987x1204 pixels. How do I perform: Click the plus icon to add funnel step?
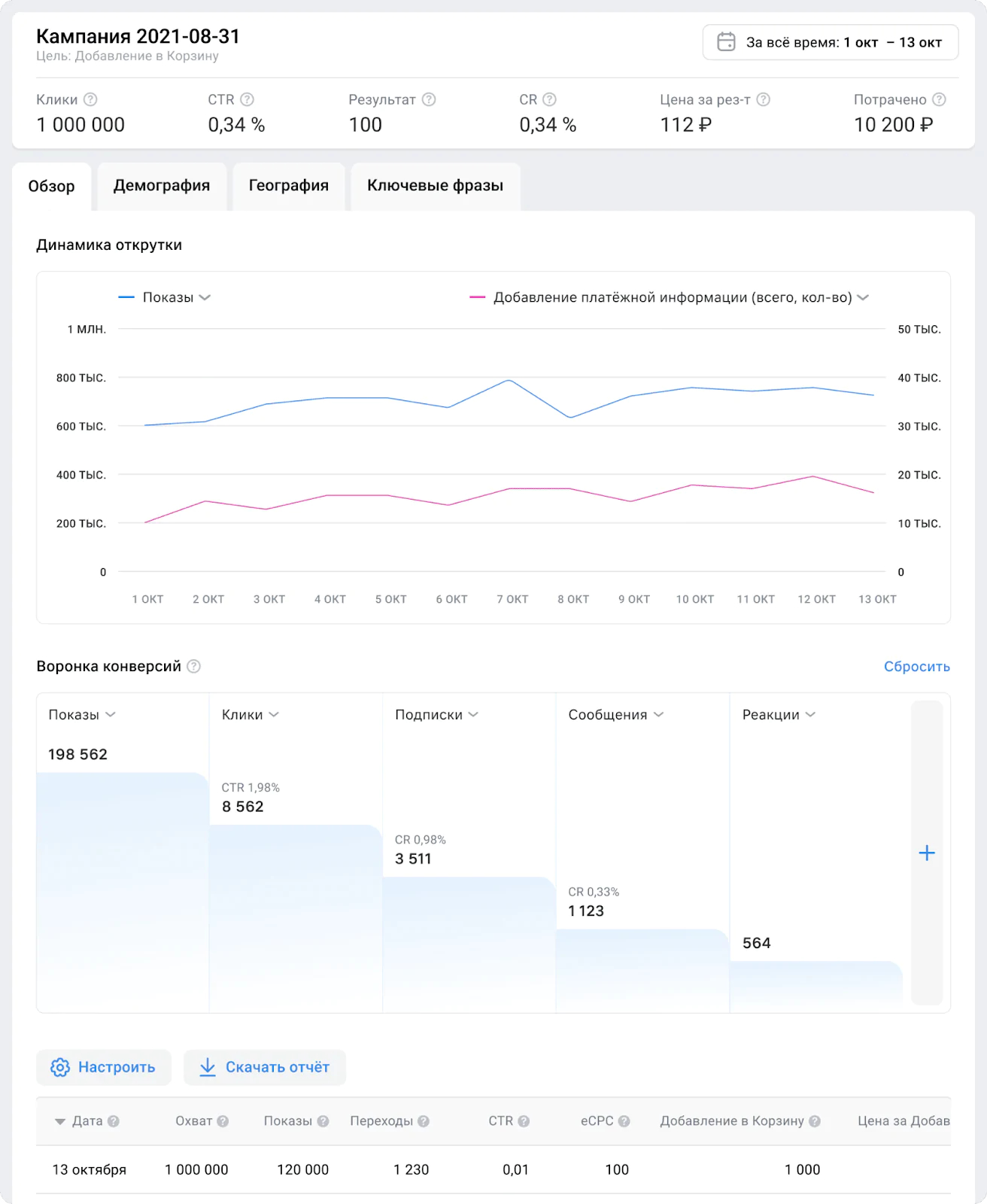927,853
